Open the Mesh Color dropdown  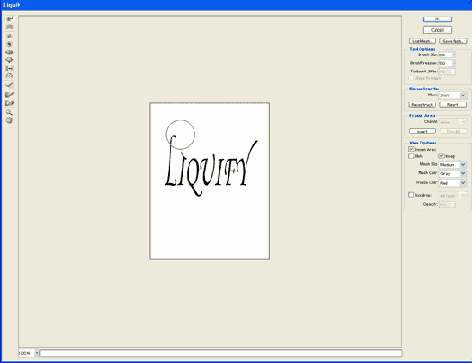[x=453, y=174]
